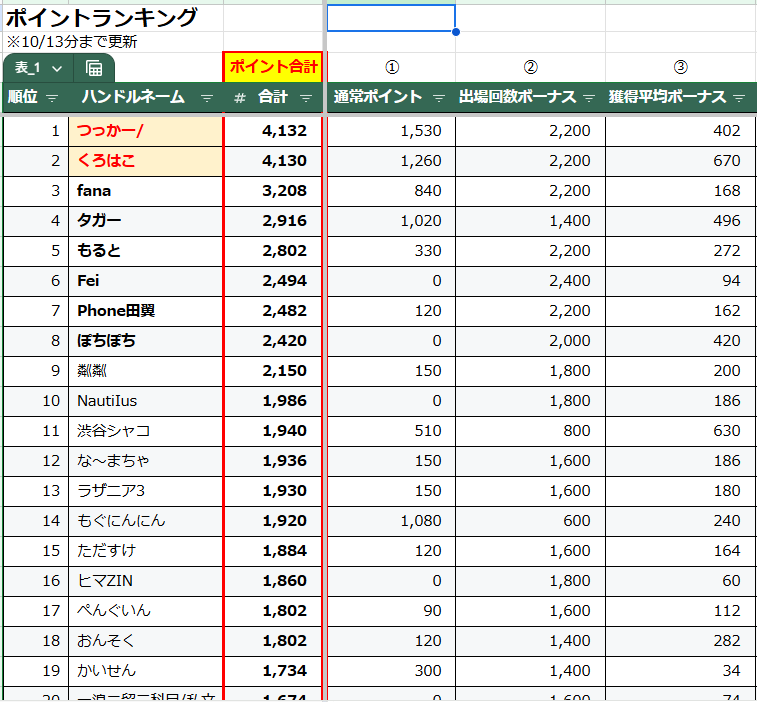Screen dimensions: 757x702
Task: Select the name cell もぐにんにん
Action: pos(146,520)
